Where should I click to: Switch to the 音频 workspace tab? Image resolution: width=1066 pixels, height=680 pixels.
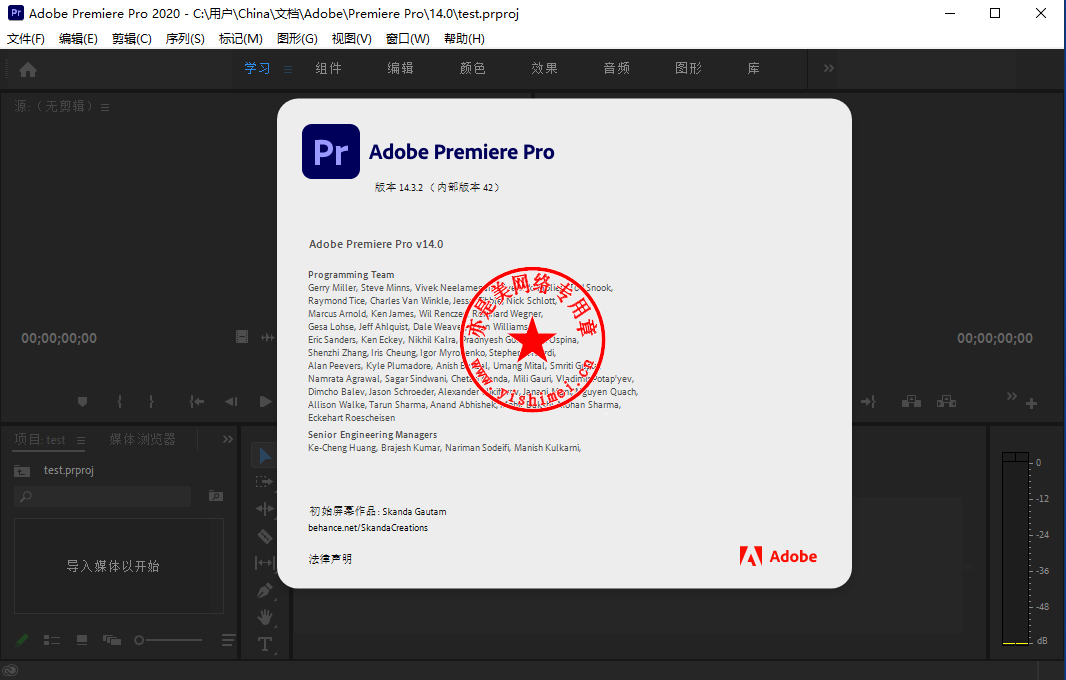click(617, 68)
